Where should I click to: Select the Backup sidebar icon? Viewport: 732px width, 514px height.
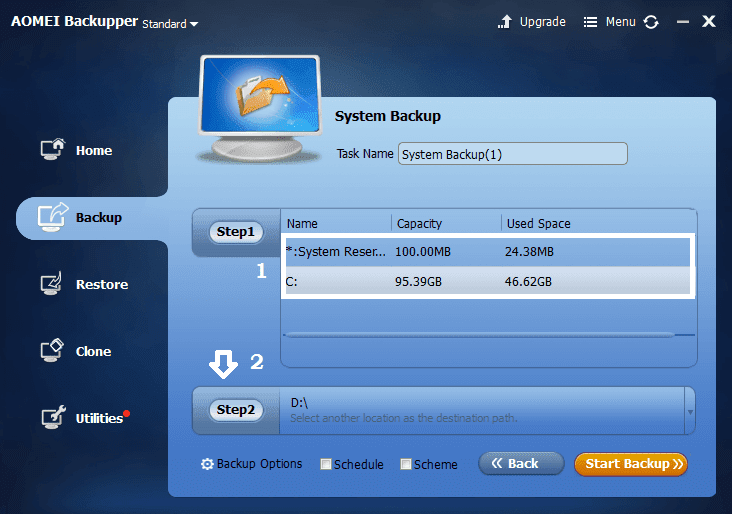[52, 217]
